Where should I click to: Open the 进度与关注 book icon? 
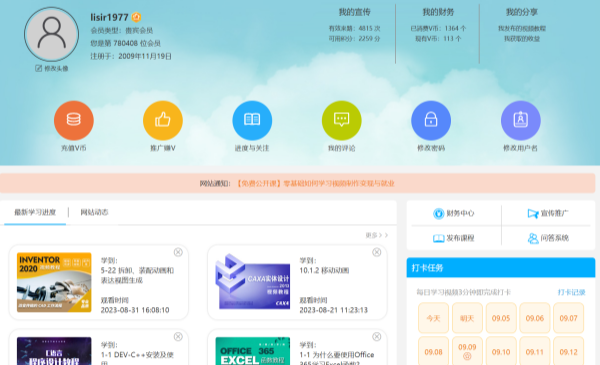pyautogui.click(x=252, y=120)
